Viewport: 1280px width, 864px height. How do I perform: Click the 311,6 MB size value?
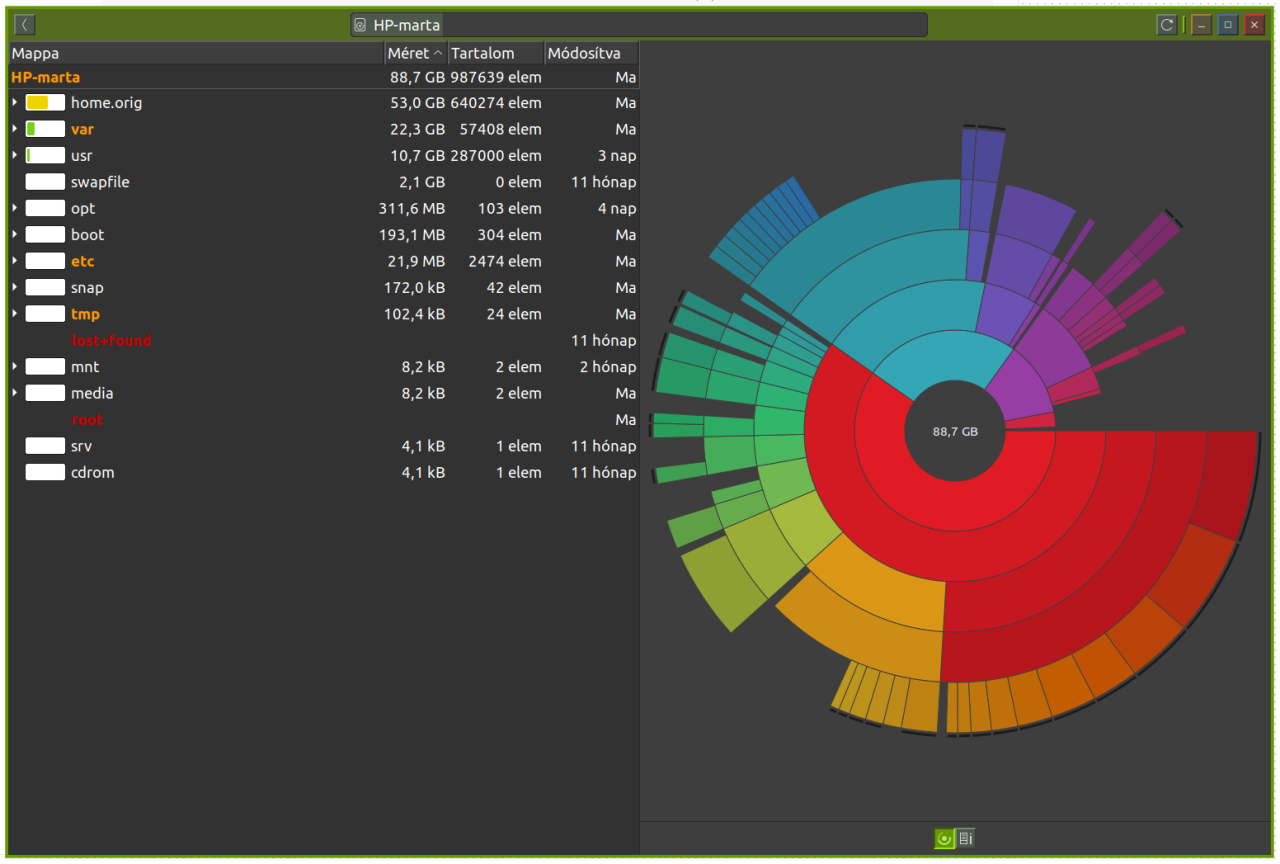412,208
